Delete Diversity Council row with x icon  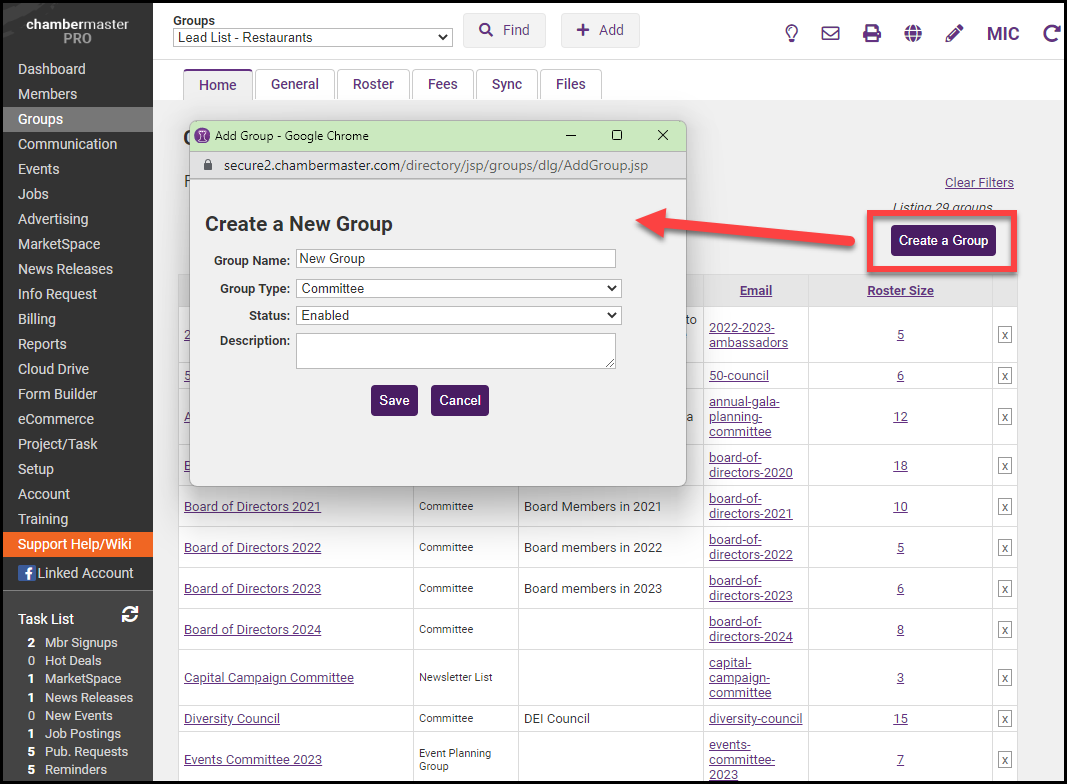tap(1004, 718)
